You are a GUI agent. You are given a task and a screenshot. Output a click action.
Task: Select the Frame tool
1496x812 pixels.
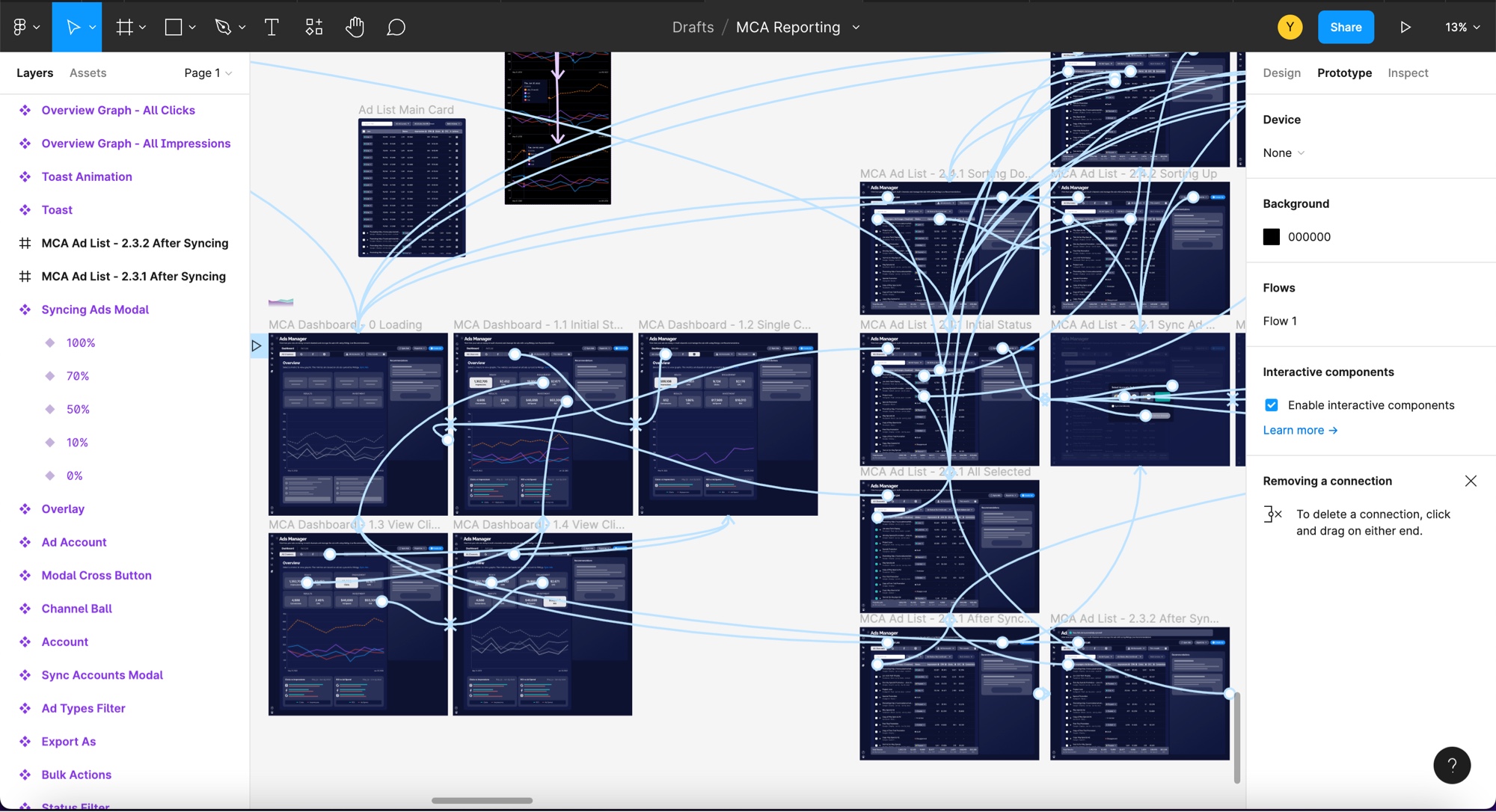(x=124, y=27)
